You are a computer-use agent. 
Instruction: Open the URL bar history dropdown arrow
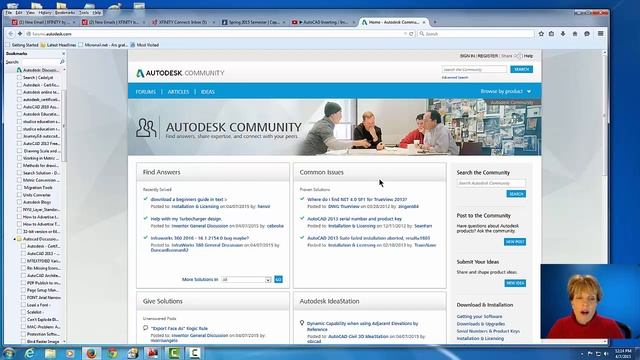click(x=405, y=34)
